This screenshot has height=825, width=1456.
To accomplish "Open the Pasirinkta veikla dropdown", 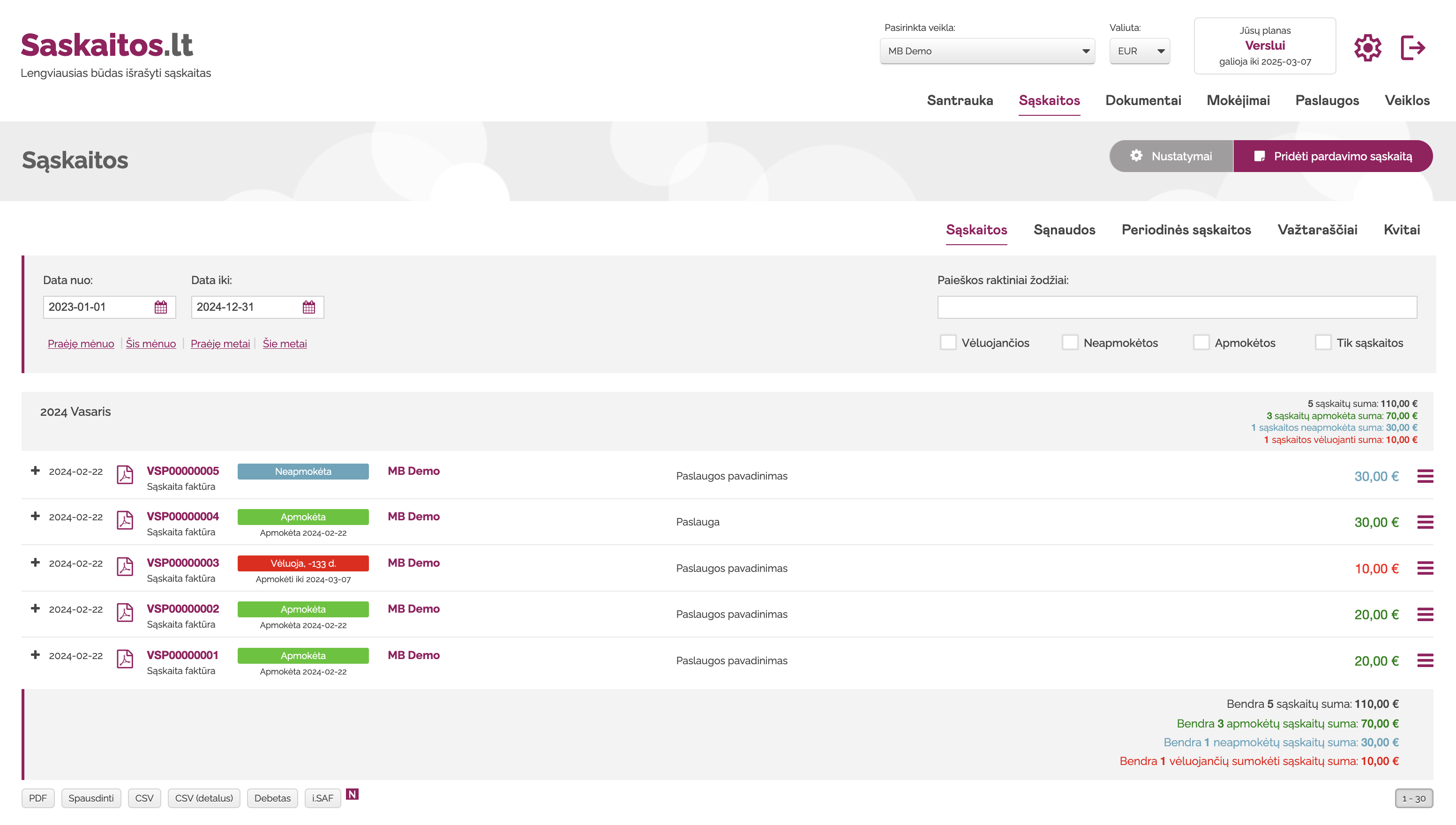I will (x=987, y=51).
